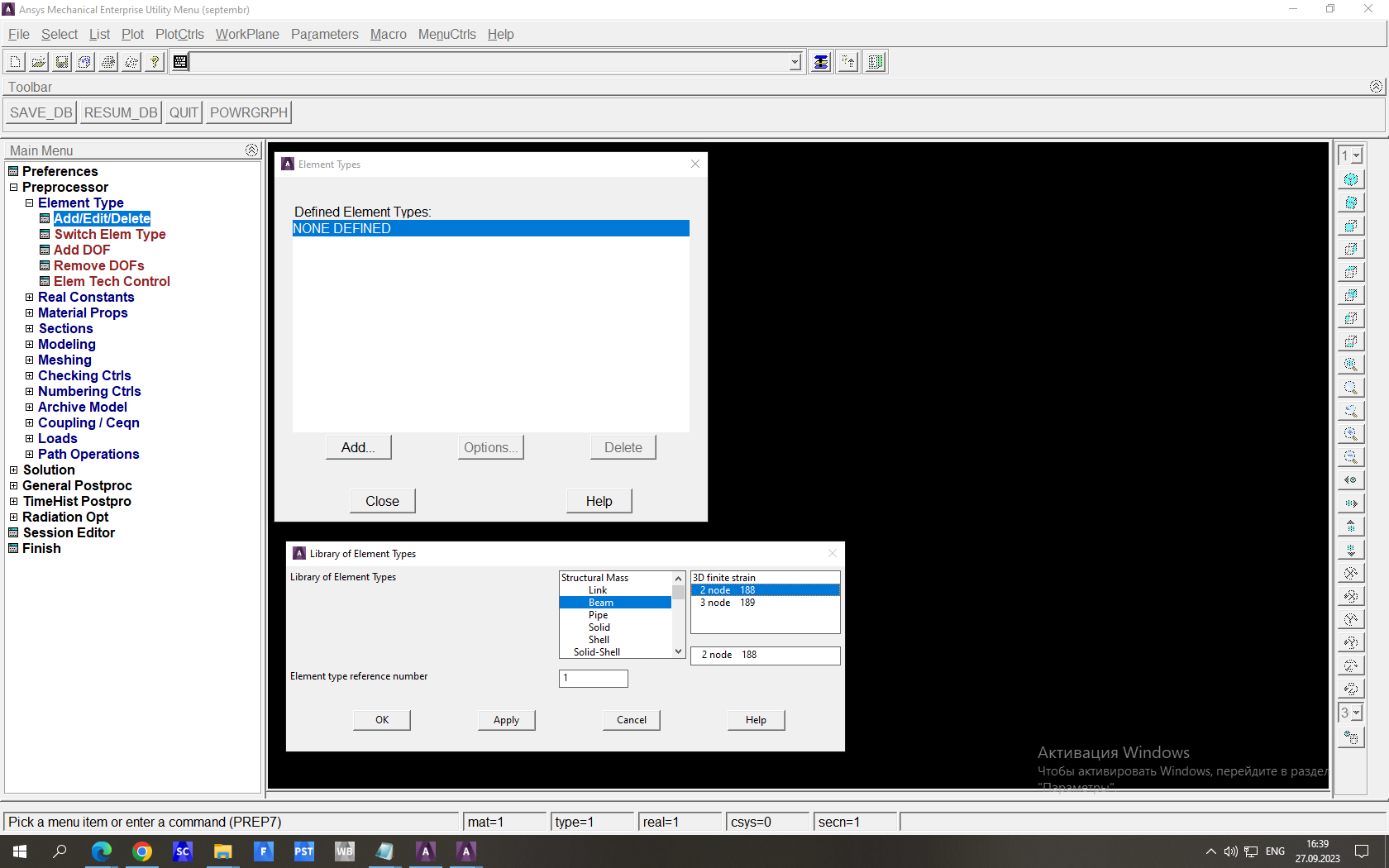Expand the Meshing node

click(x=29, y=360)
